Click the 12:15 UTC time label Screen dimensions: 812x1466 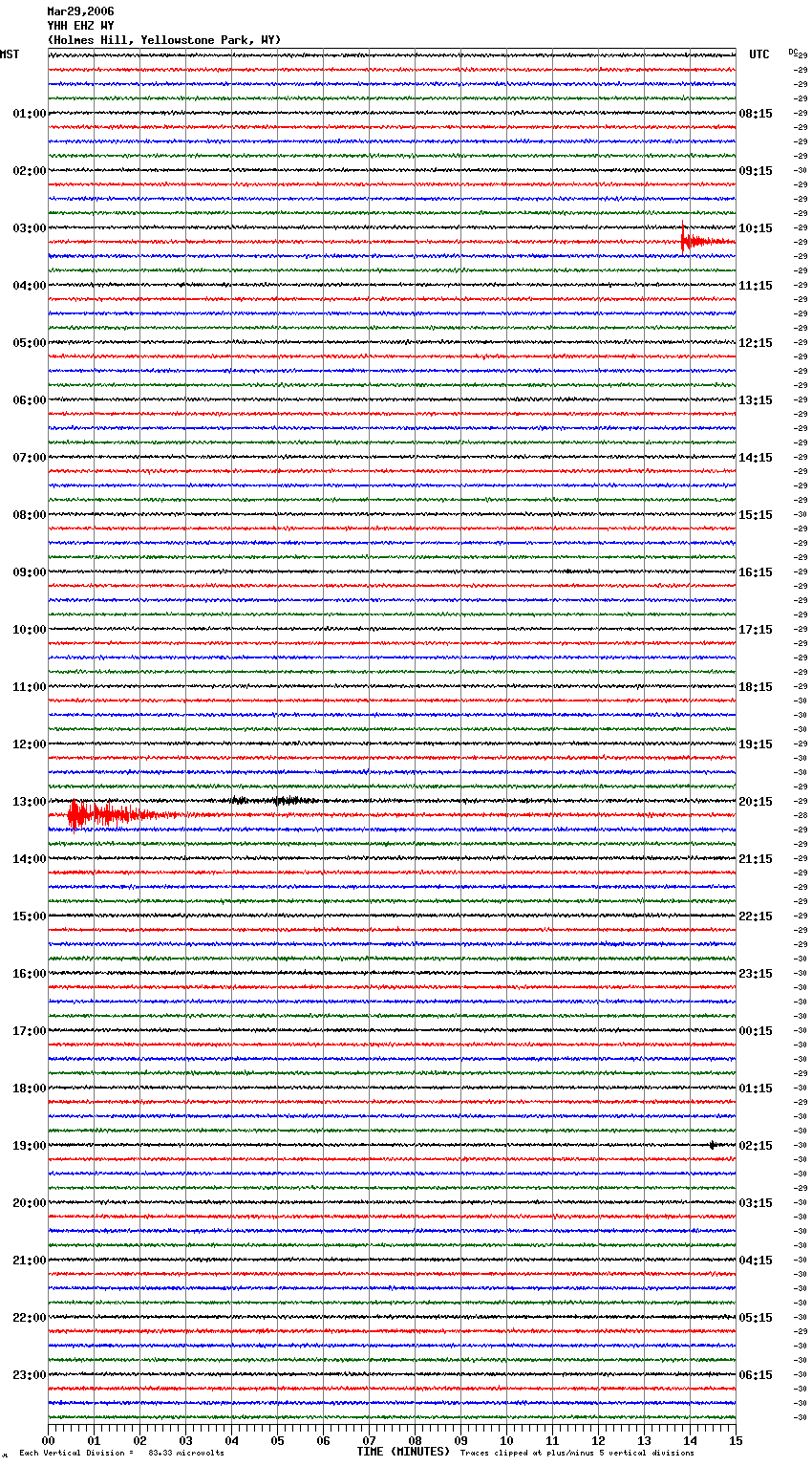coord(756,343)
